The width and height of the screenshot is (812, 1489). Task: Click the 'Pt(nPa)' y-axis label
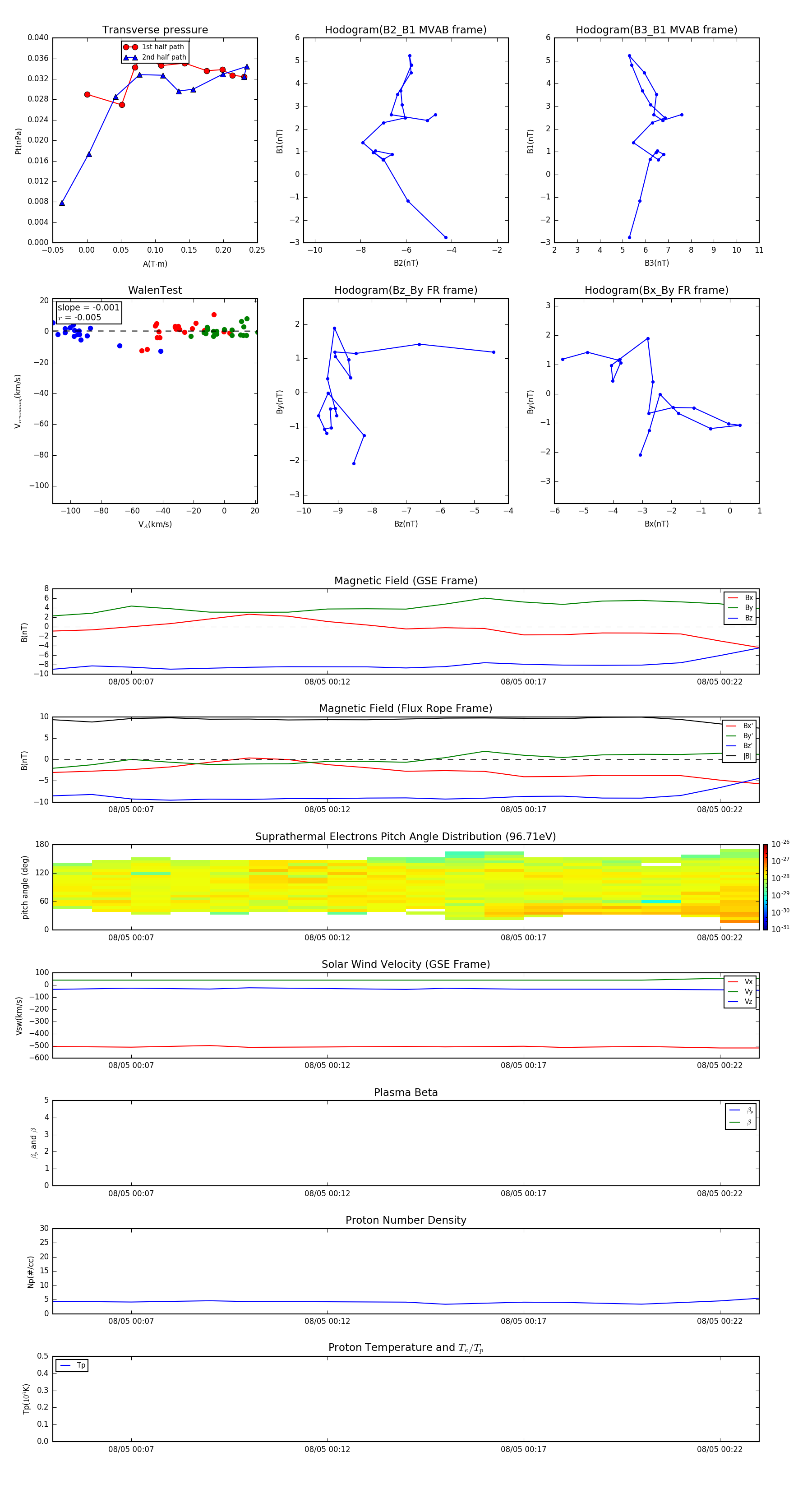click(x=18, y=140)
